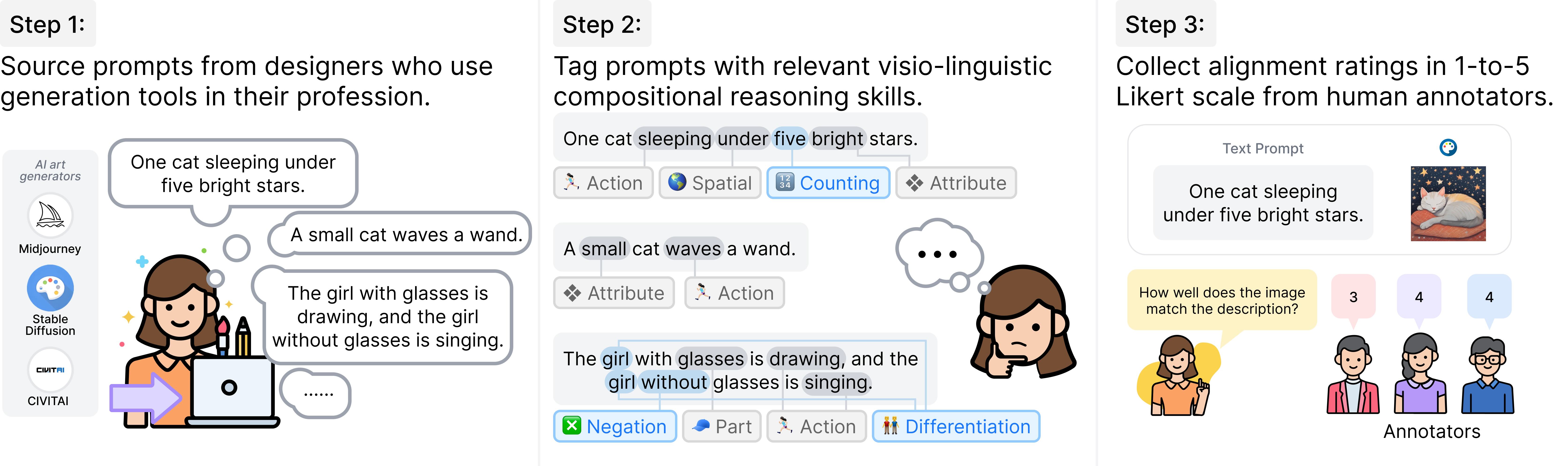Select the Step 3 label

point(1165,24)
